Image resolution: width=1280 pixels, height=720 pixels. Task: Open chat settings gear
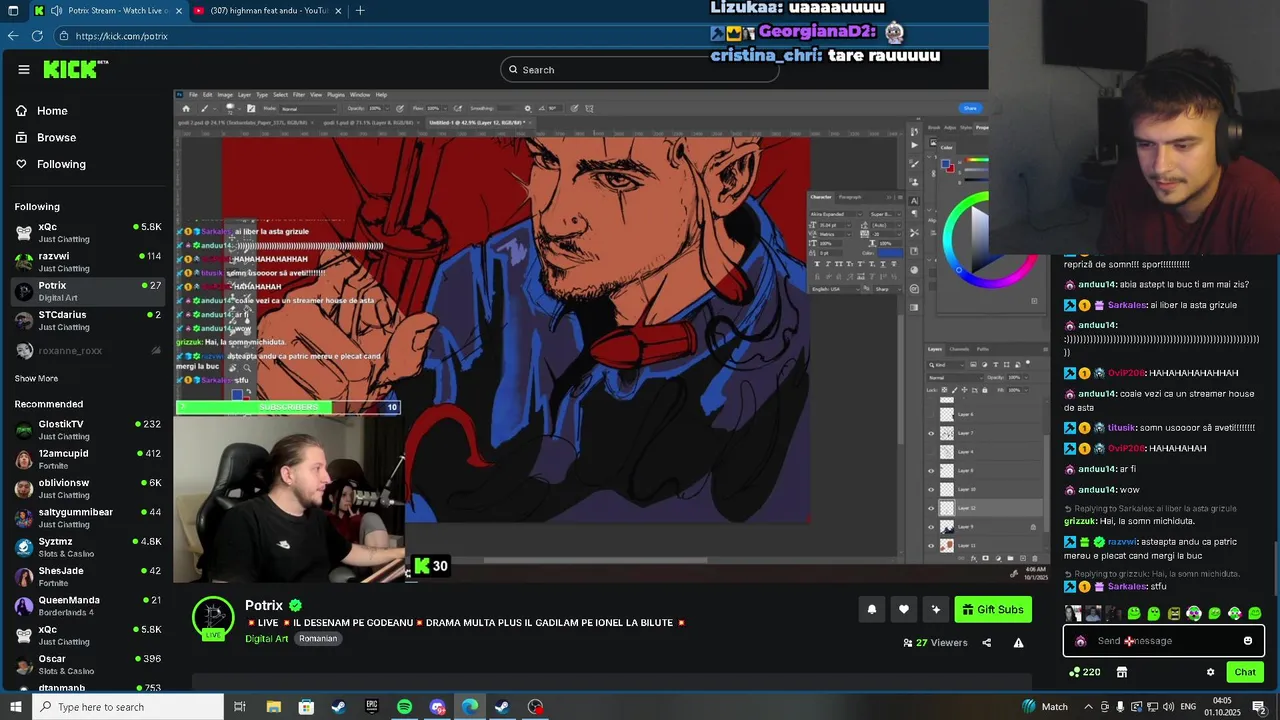coord(1210,672)
